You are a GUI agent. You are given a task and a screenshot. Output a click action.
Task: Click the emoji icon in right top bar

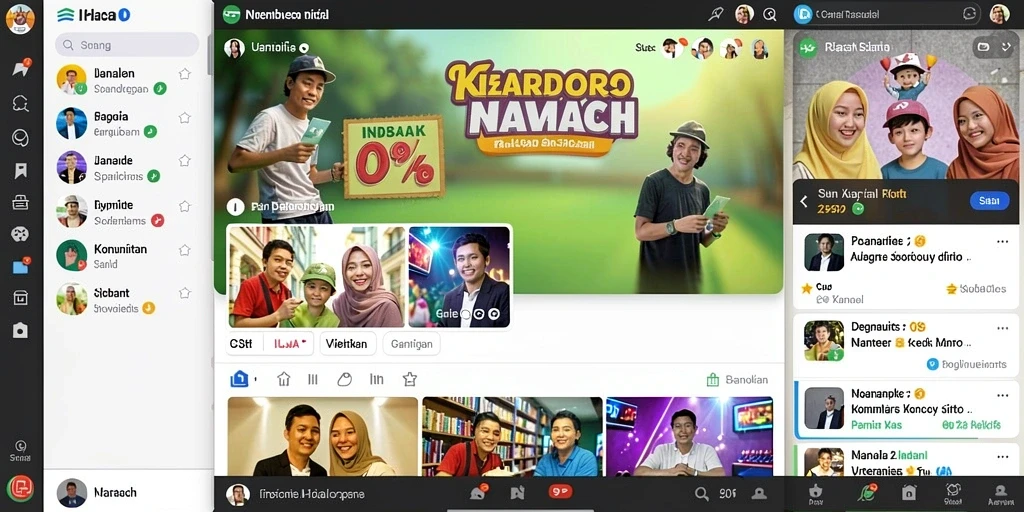click(x=970, y=13)
